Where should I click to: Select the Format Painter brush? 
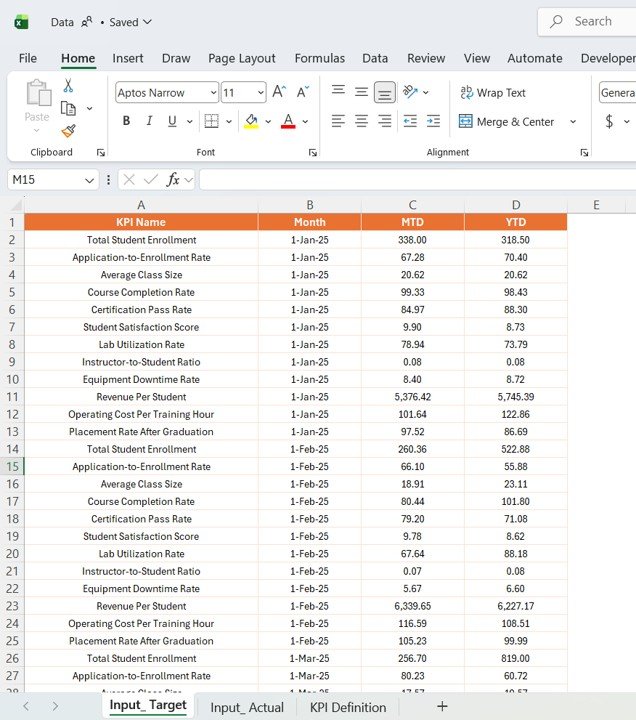point(68,130)
